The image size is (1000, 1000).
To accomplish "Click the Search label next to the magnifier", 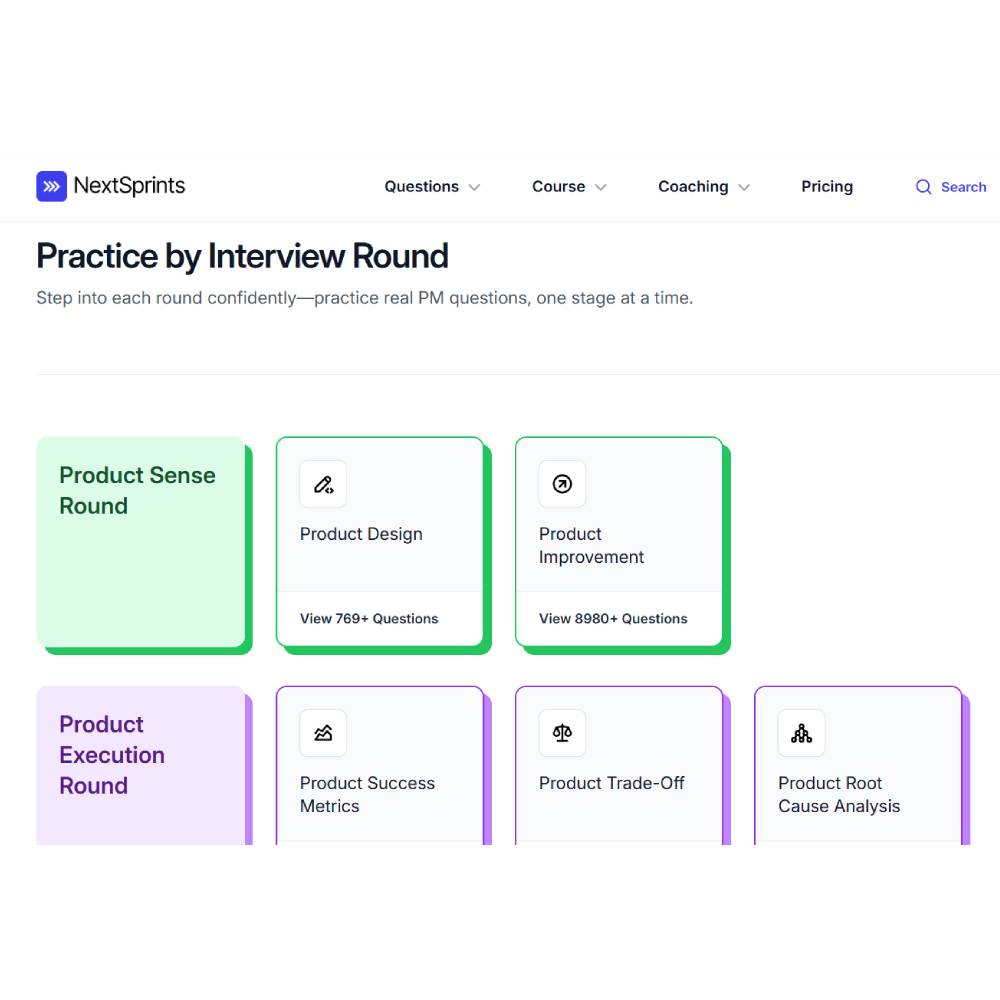I will [964, 187].
